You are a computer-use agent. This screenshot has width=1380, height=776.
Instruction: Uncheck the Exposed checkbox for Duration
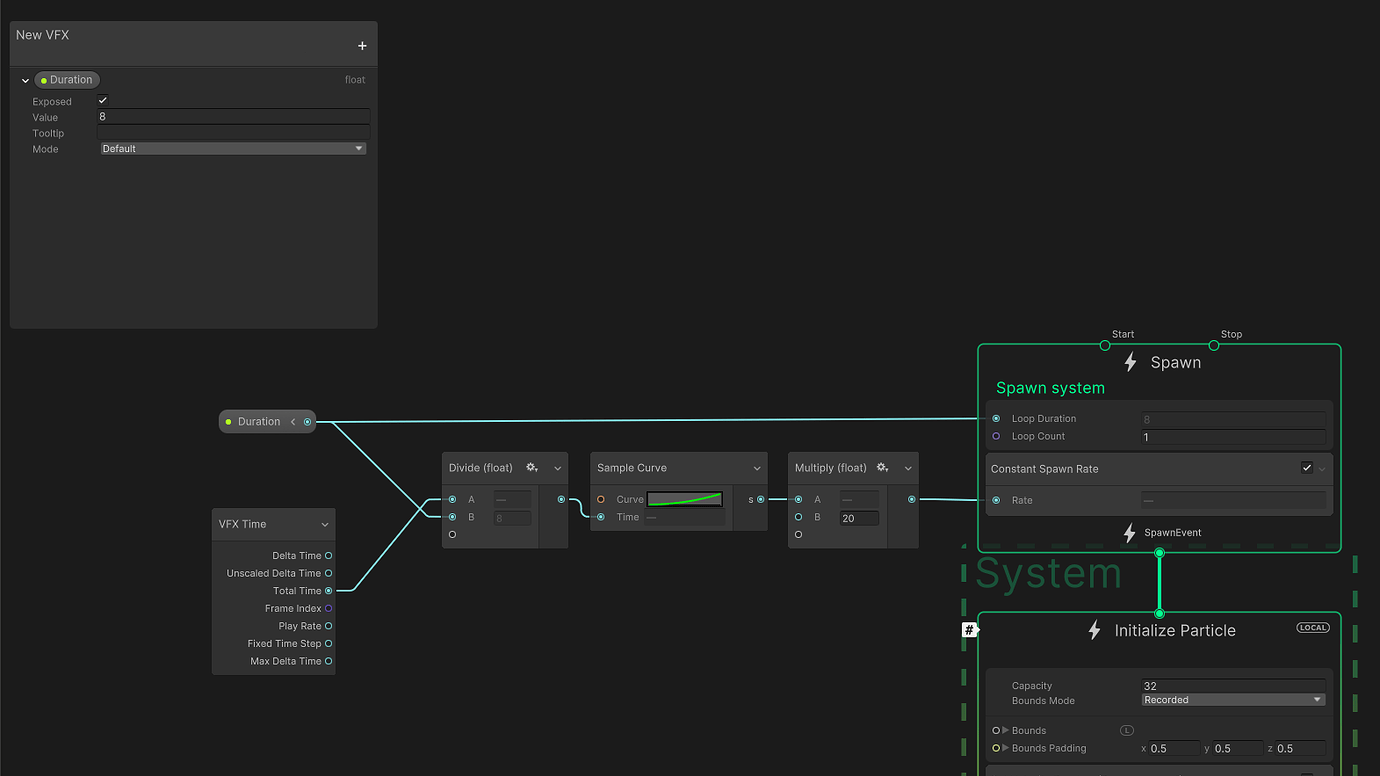click(102, 100)
